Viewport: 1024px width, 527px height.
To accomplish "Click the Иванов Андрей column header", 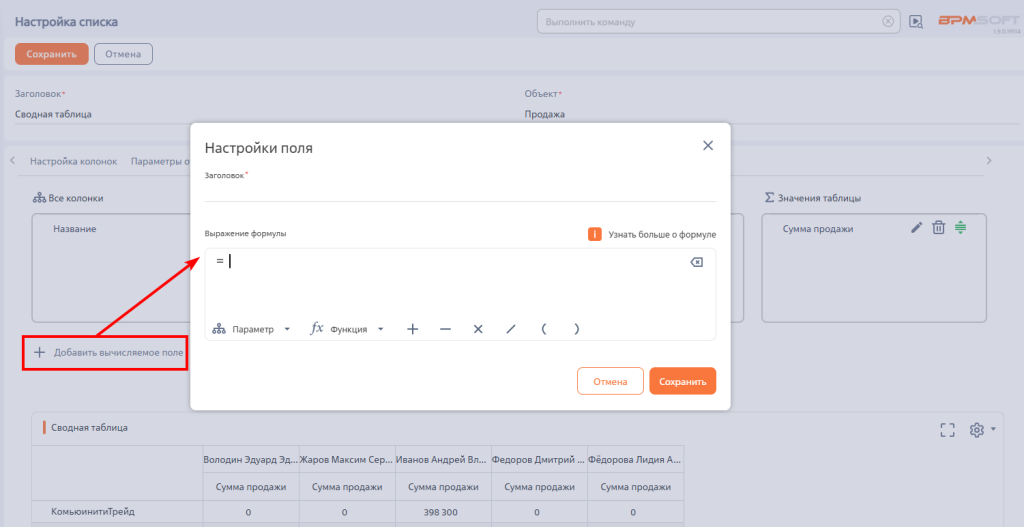I will (443, 460).
